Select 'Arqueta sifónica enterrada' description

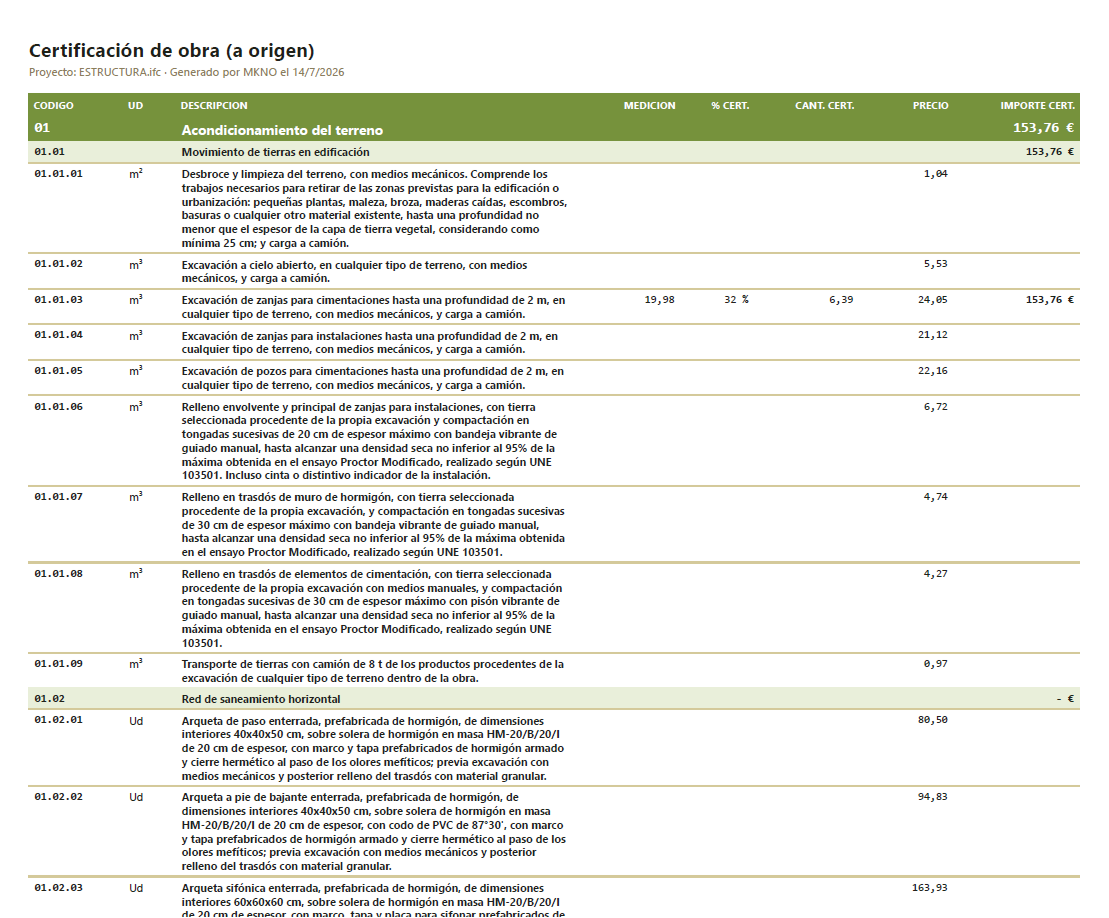coord(373,900)
